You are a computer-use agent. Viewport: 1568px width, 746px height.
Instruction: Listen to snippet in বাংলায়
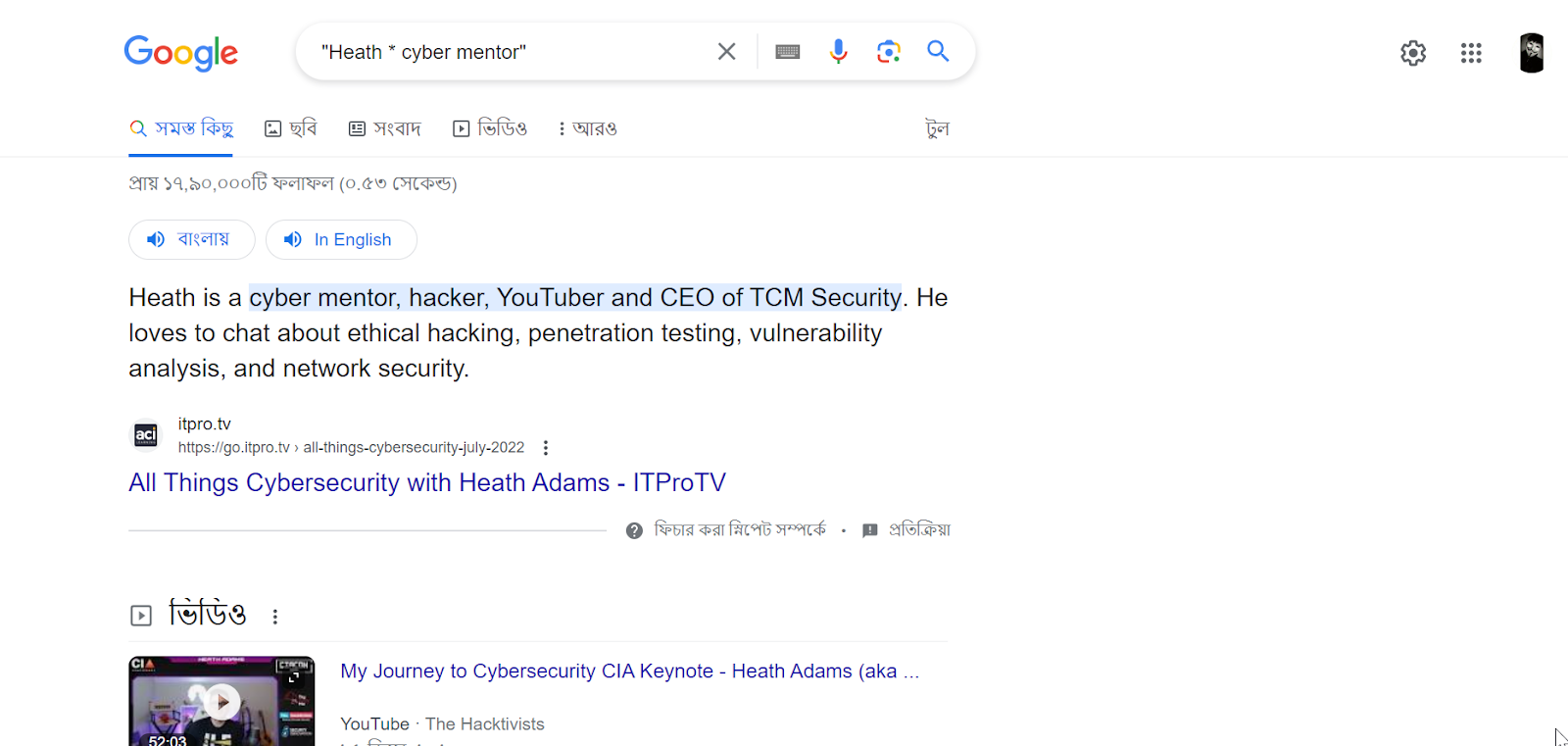click(x=191, y=239)
